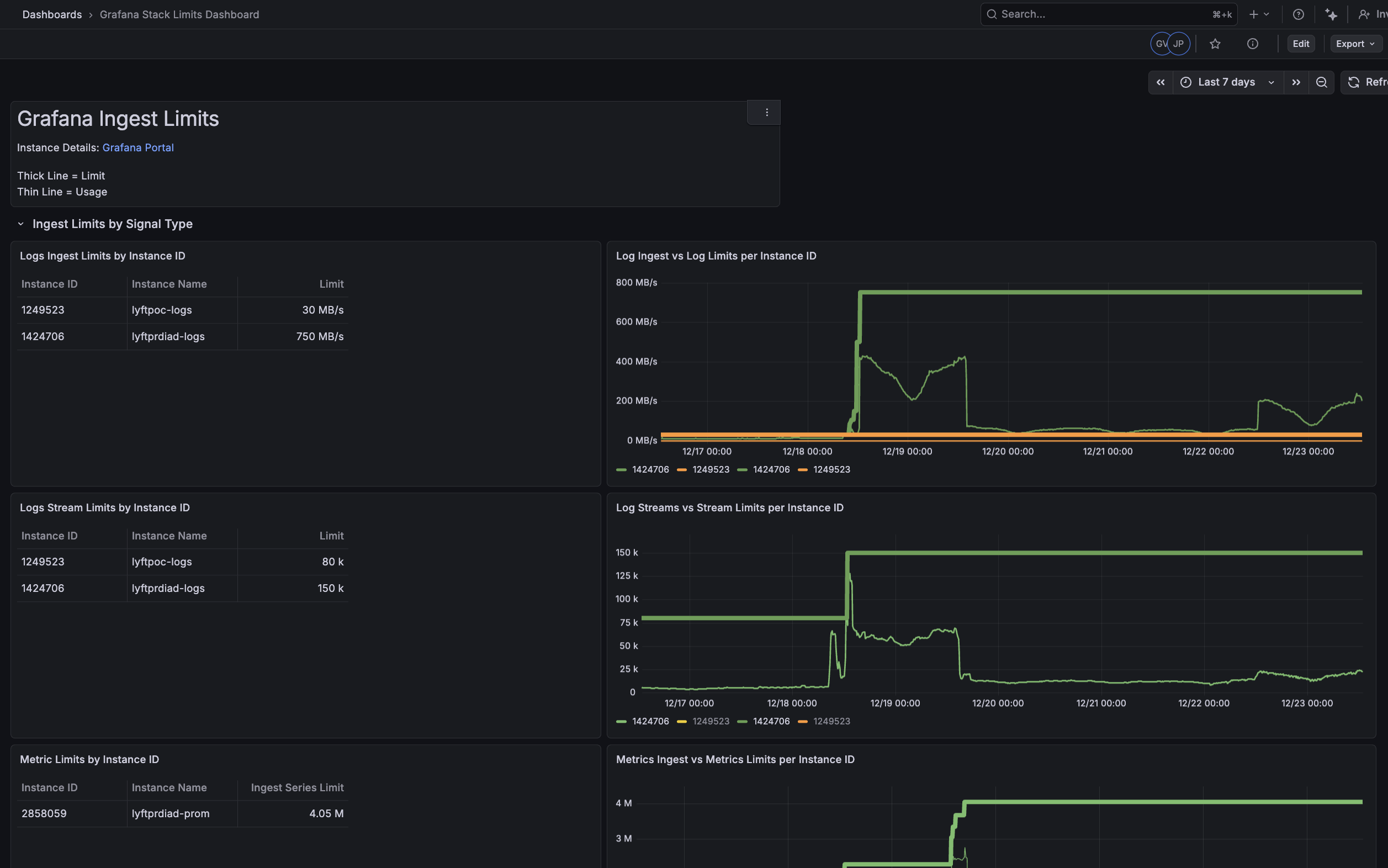The height and width of the screenshot is (868, 1388).
Task: Click the Edit dashboard button
Action: [1300, 44]
